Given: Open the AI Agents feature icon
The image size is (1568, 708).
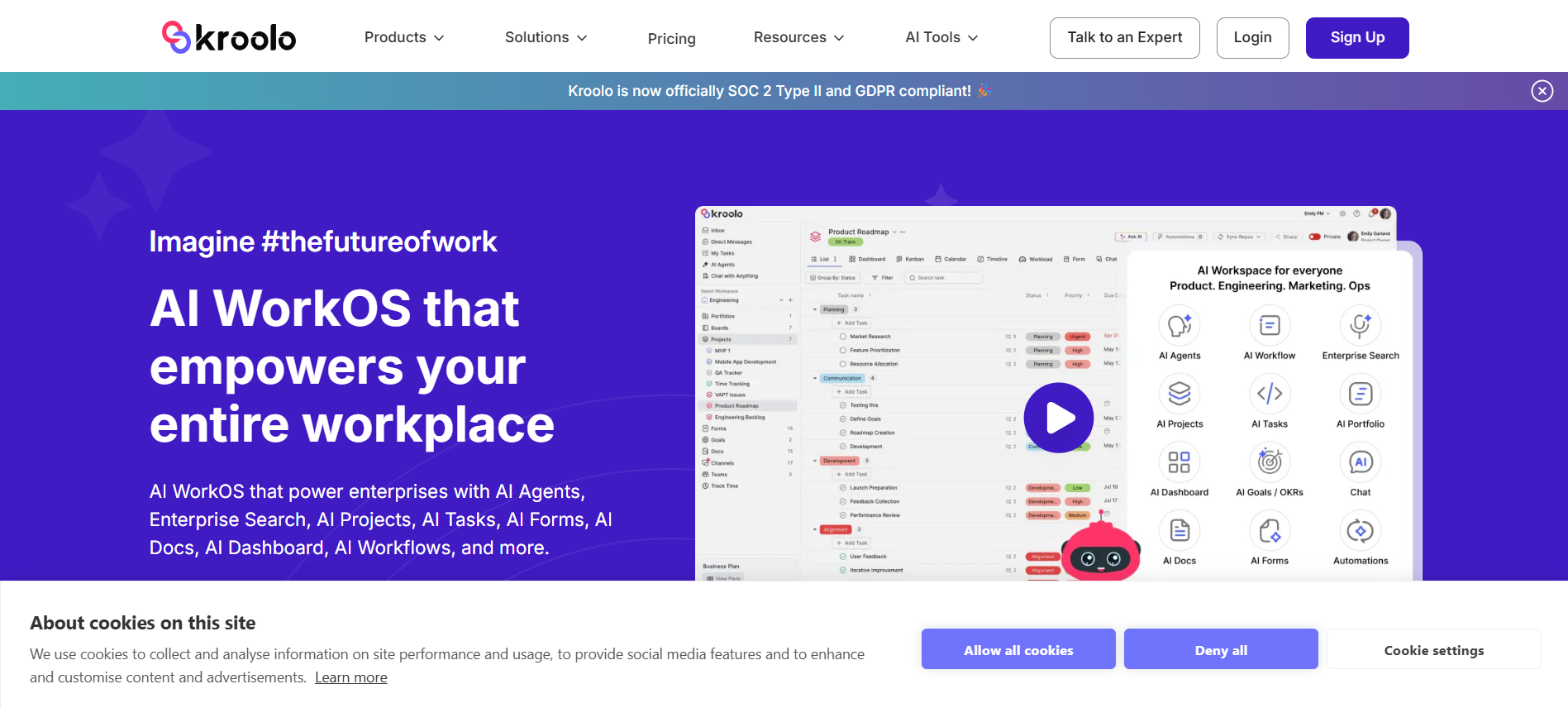Looking at the screenshot, I should coord(1180,326).
